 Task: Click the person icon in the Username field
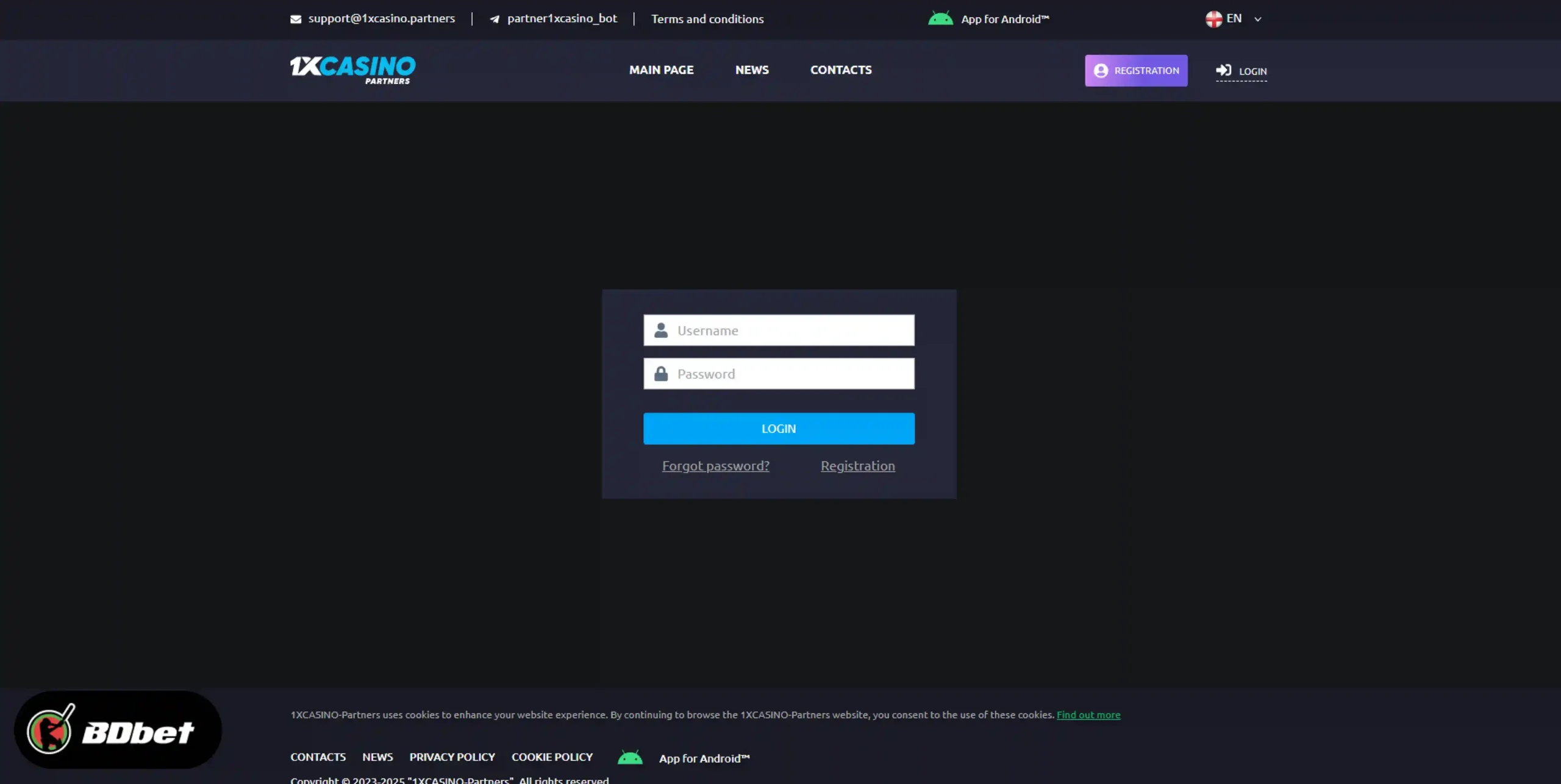click(661, 330)
